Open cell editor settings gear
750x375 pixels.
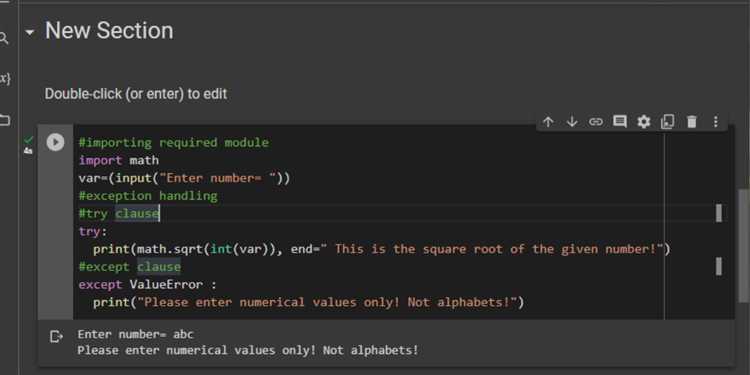pyautogui.click(x=644, y=122)
